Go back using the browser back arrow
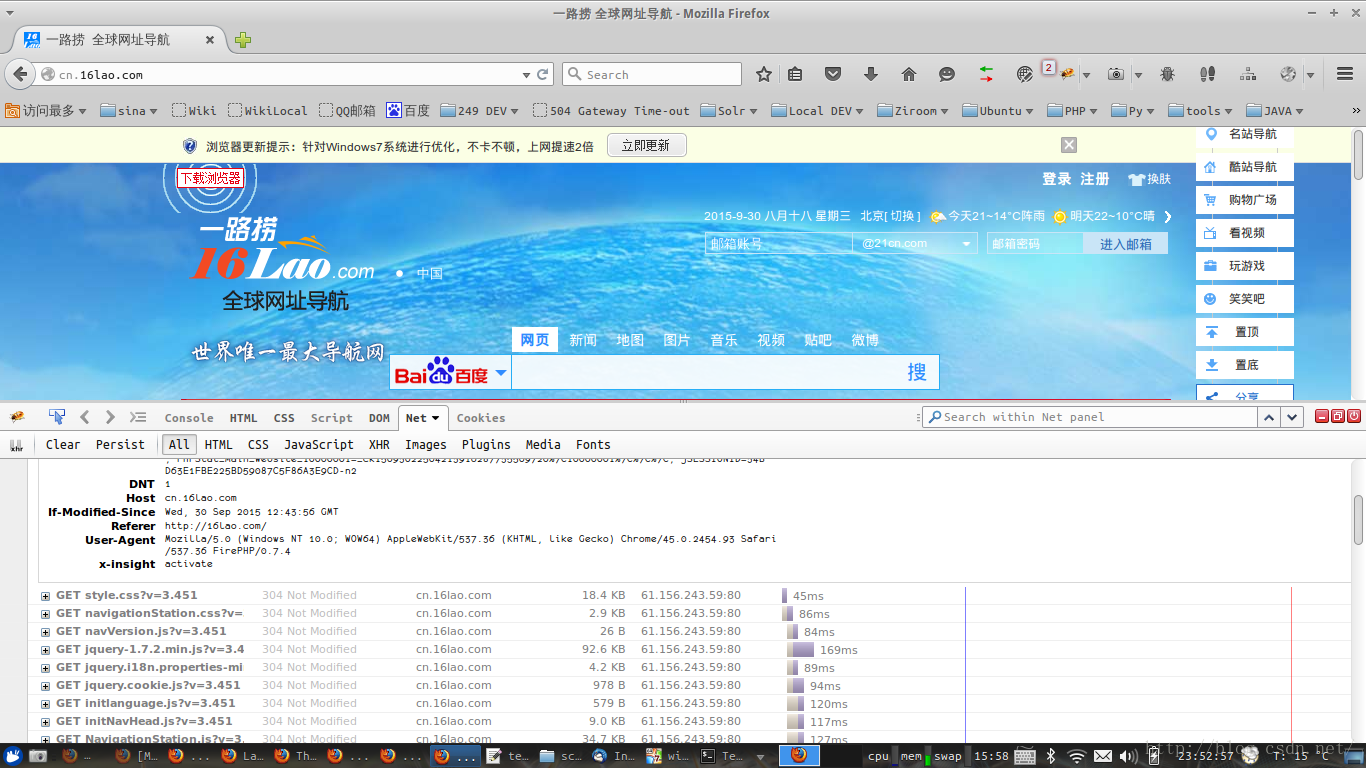Image resolution: width=1366 pixels, height=768 pixels. 20,74
